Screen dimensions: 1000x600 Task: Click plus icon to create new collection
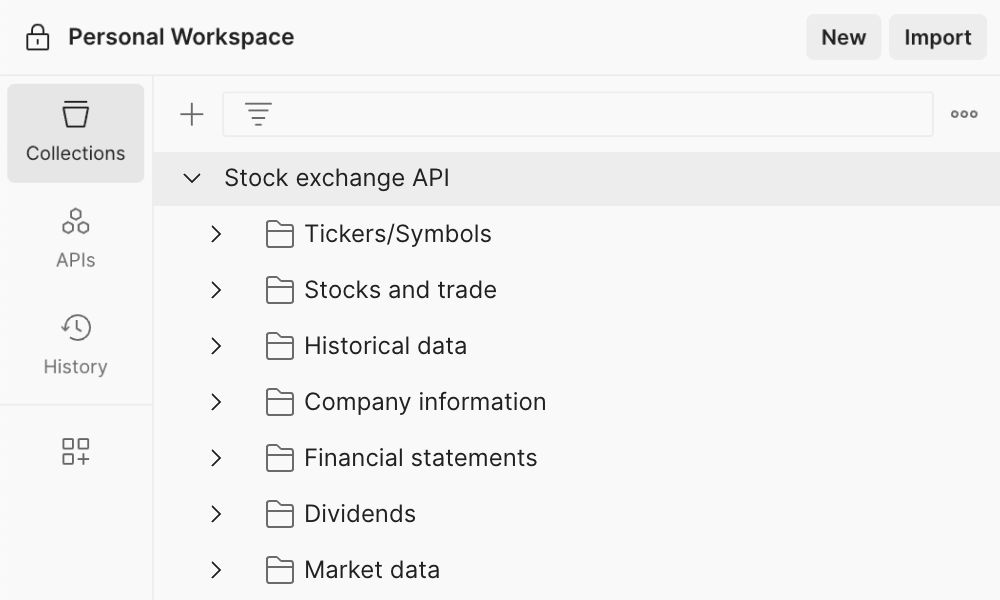[x=191, y=115]
